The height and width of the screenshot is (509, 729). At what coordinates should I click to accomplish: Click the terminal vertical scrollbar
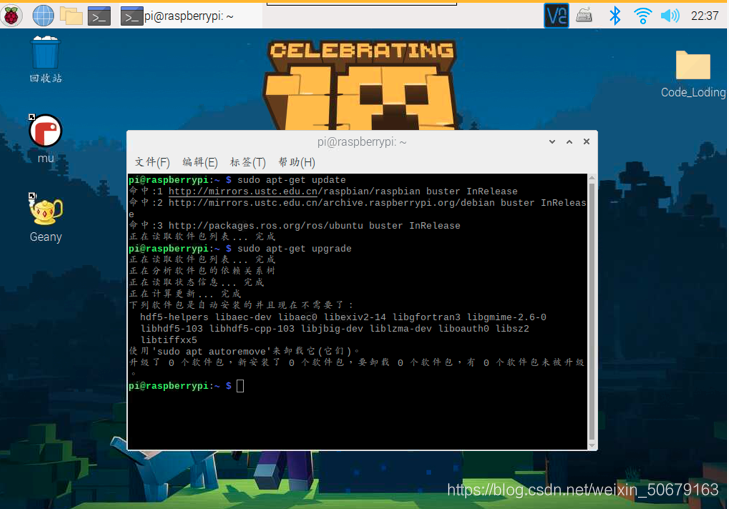point(592,311)
